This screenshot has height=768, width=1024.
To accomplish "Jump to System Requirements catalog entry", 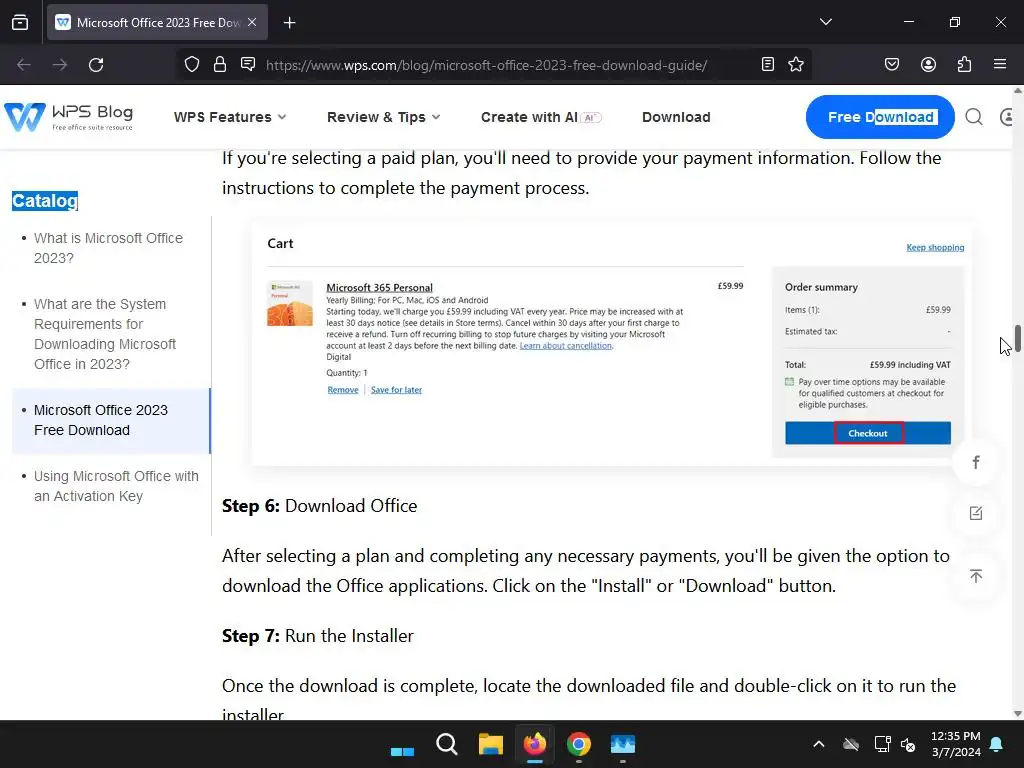I will [105, 334].
